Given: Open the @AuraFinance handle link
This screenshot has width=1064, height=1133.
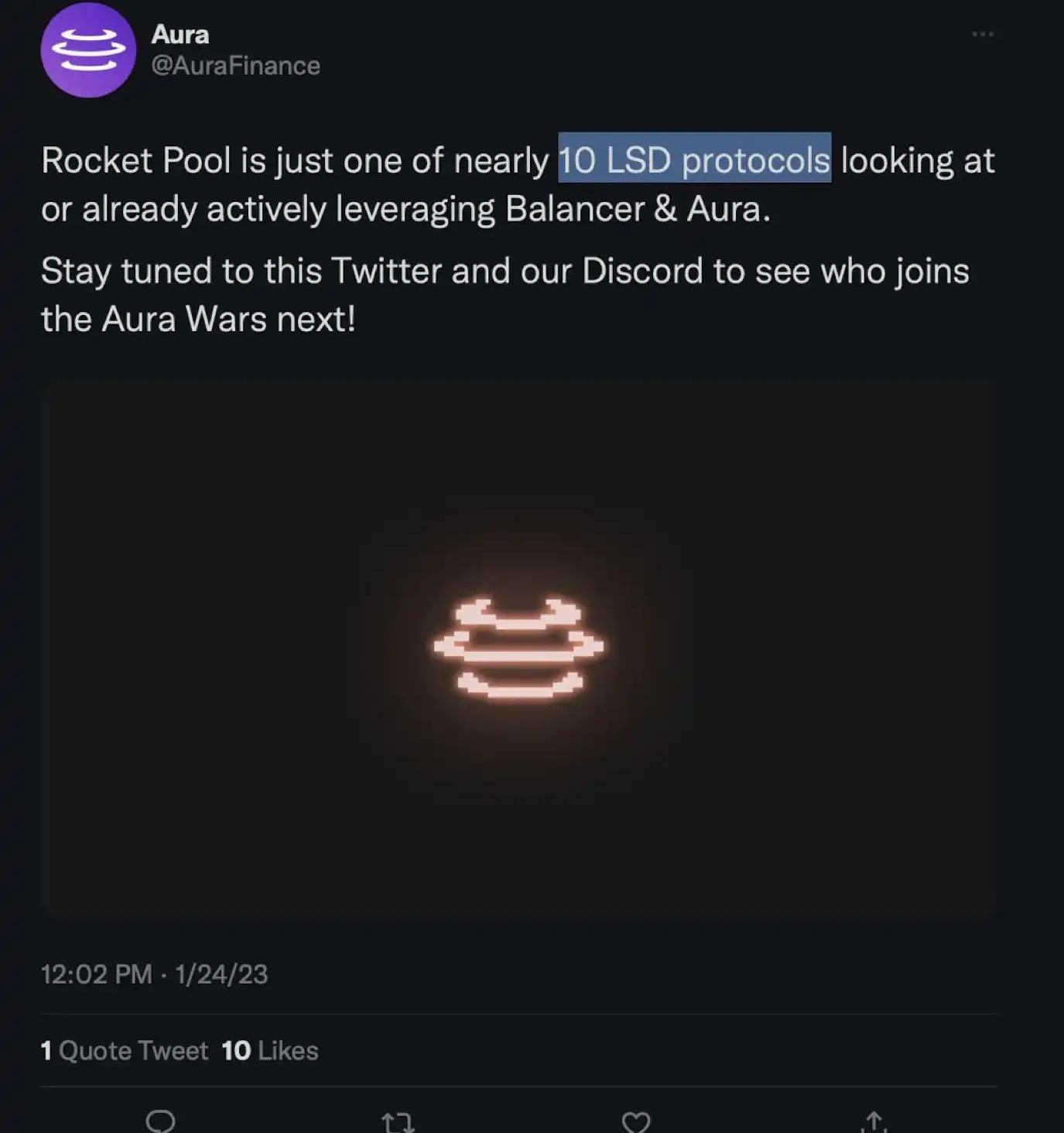Looking at the screenshot, I should pos(235,66).
